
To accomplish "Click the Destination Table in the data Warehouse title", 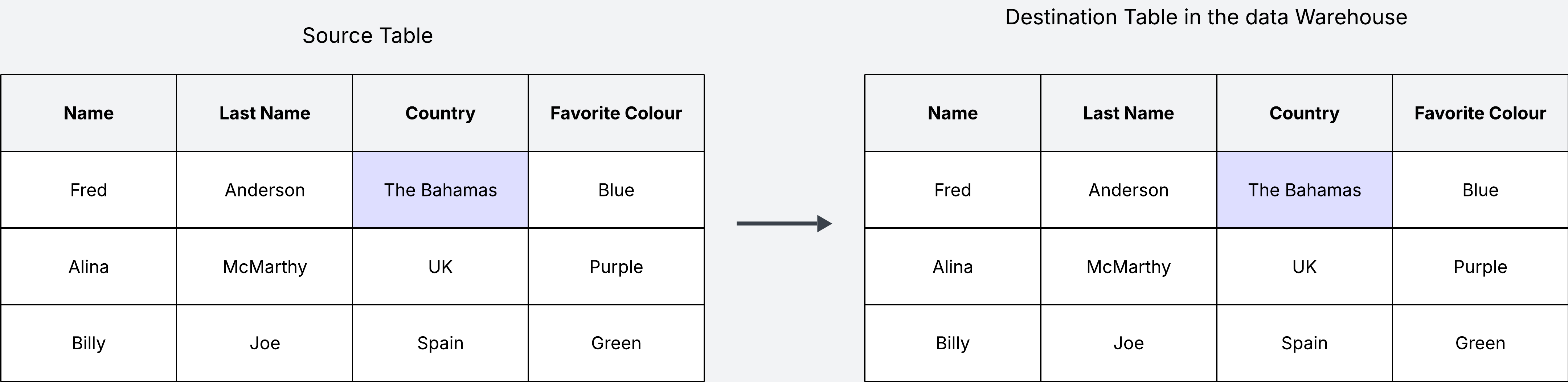I will point(1206,17).
